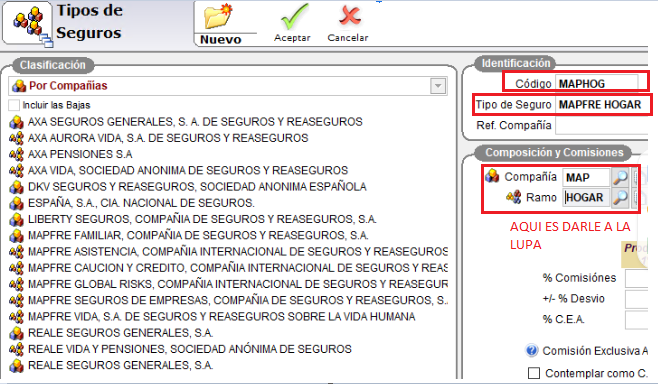Screen dimensions: 658x384
Task: Click the Tipo de Seguro input field
Action: pos(603,104)
